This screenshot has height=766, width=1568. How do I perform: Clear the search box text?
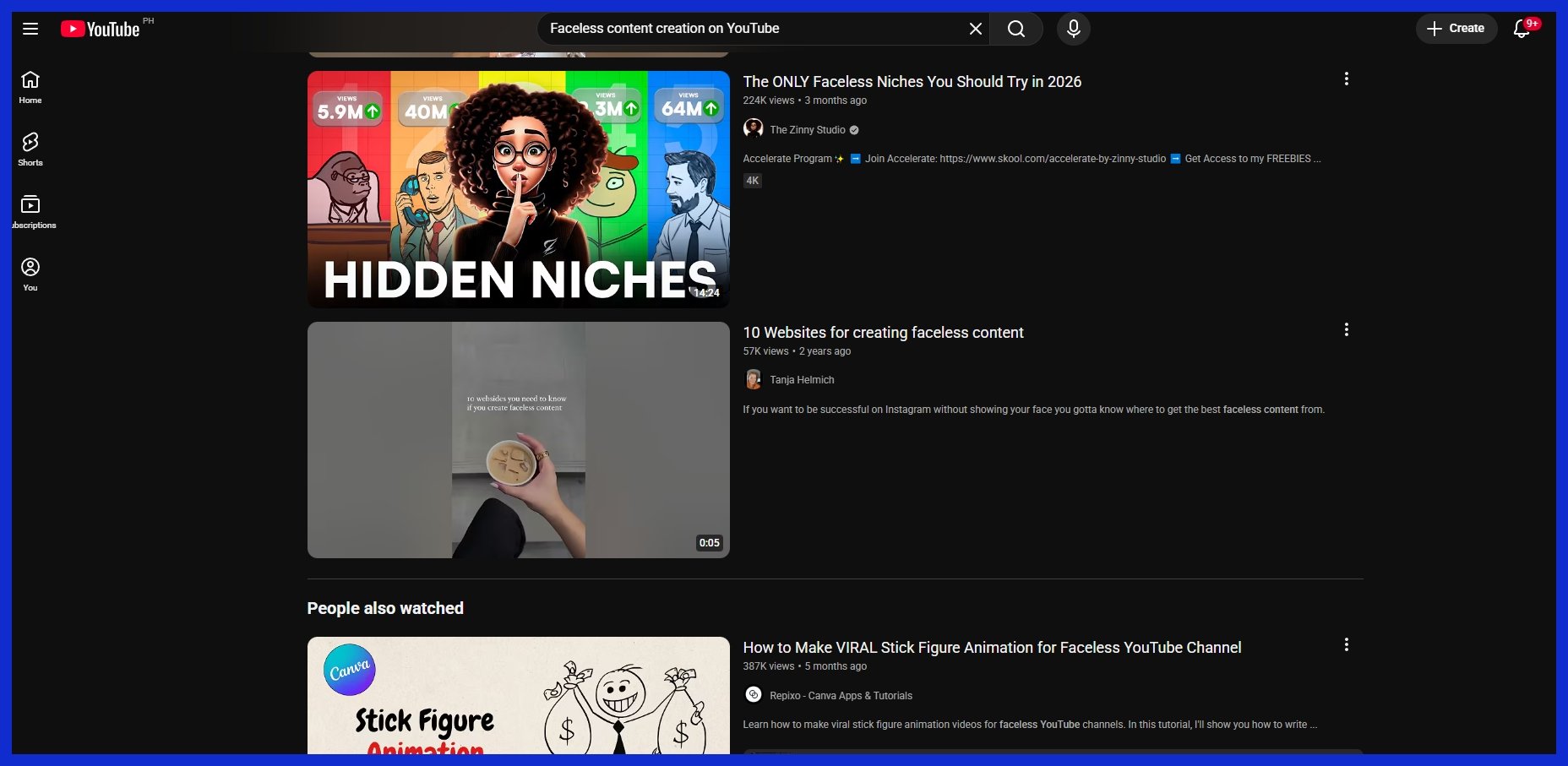(975, 29)
